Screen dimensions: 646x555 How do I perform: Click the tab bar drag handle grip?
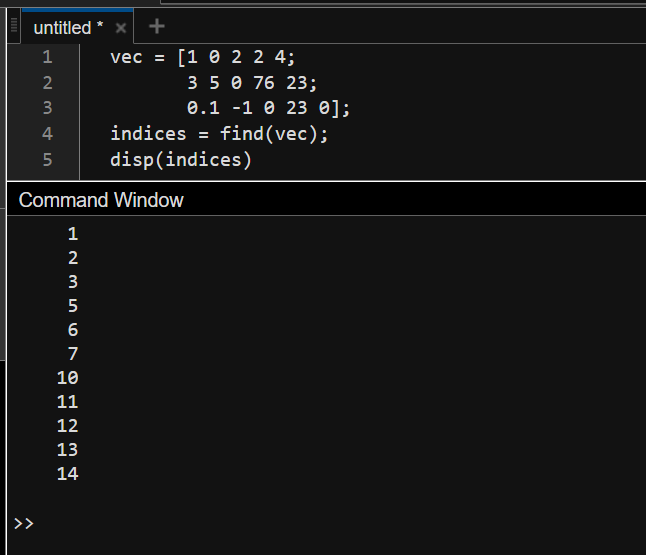click(x=14, y=27)
